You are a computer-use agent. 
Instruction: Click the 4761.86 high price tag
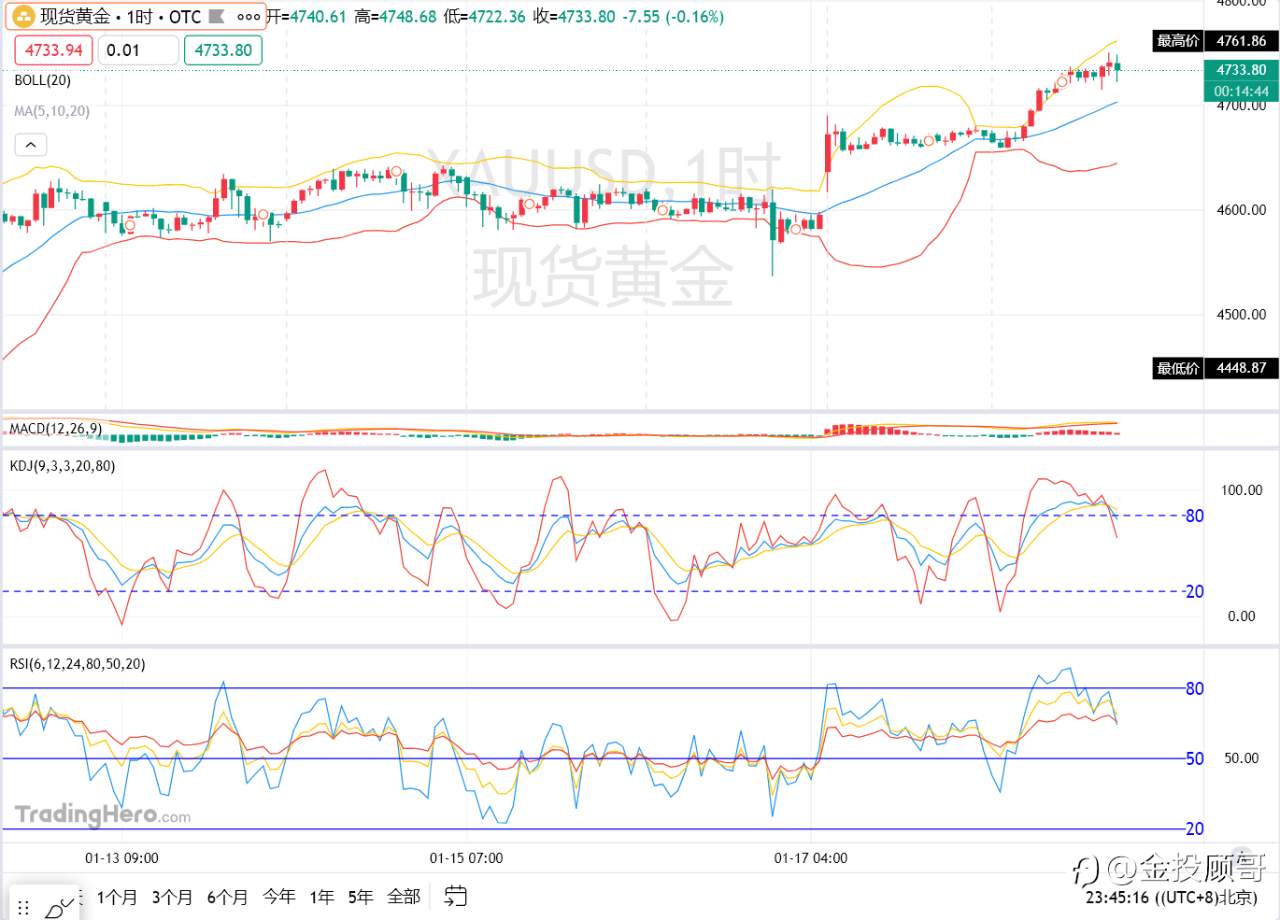pyautogui.click(x=1241, y=41)
